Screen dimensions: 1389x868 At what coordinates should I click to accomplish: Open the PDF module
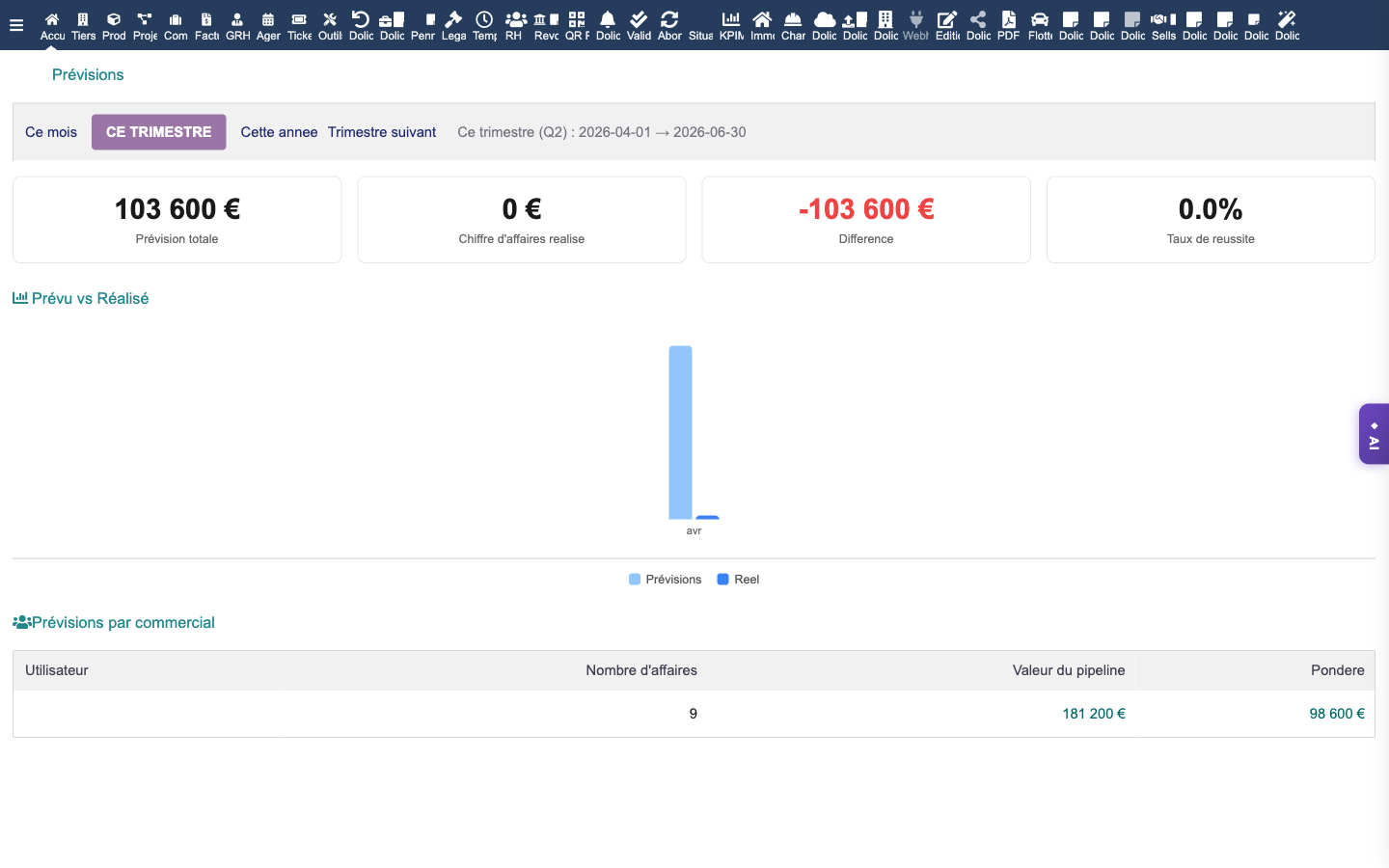pyautogui.click(x=1009, y=26)
